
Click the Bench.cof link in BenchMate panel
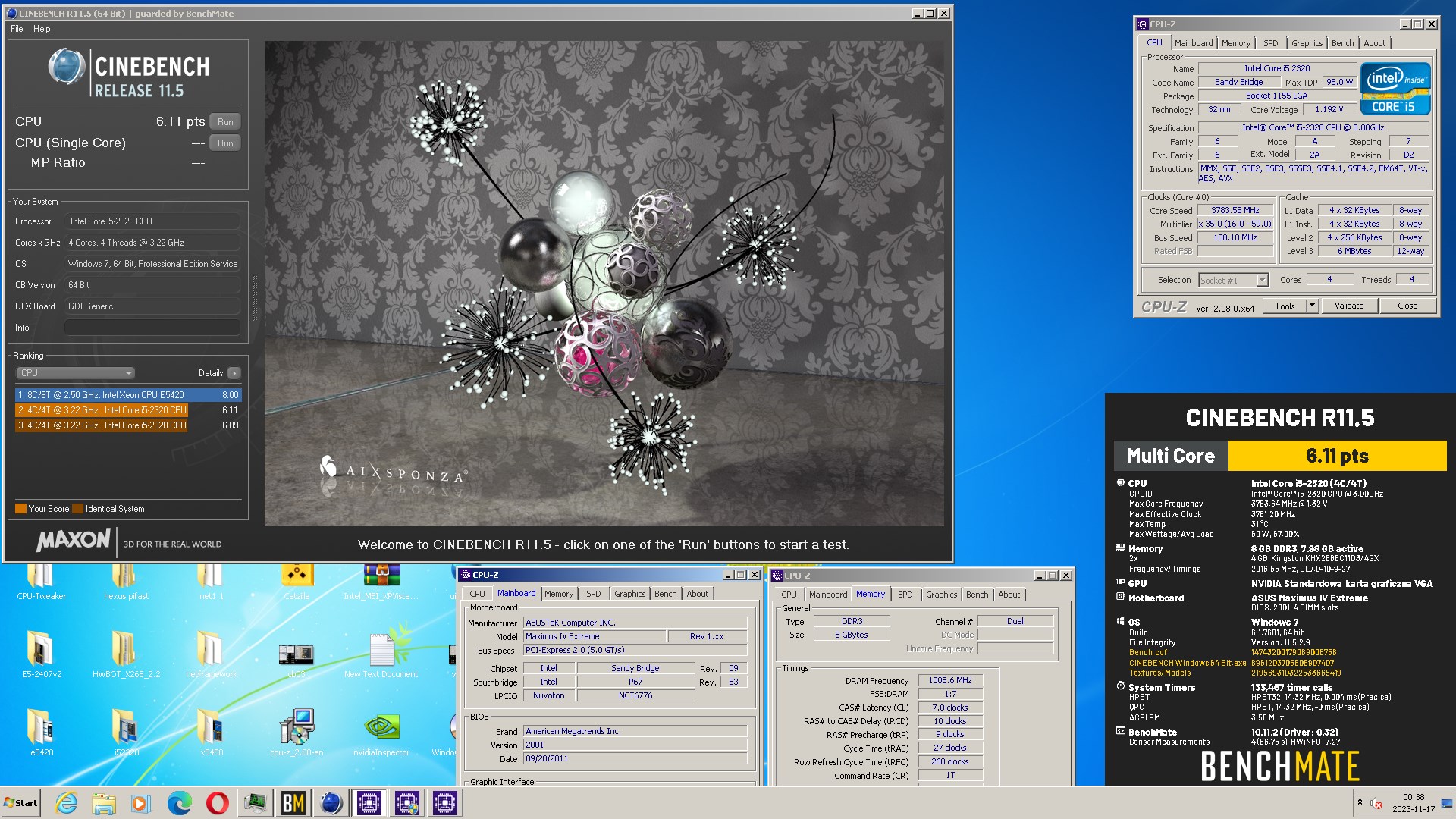click(1147, 652)
